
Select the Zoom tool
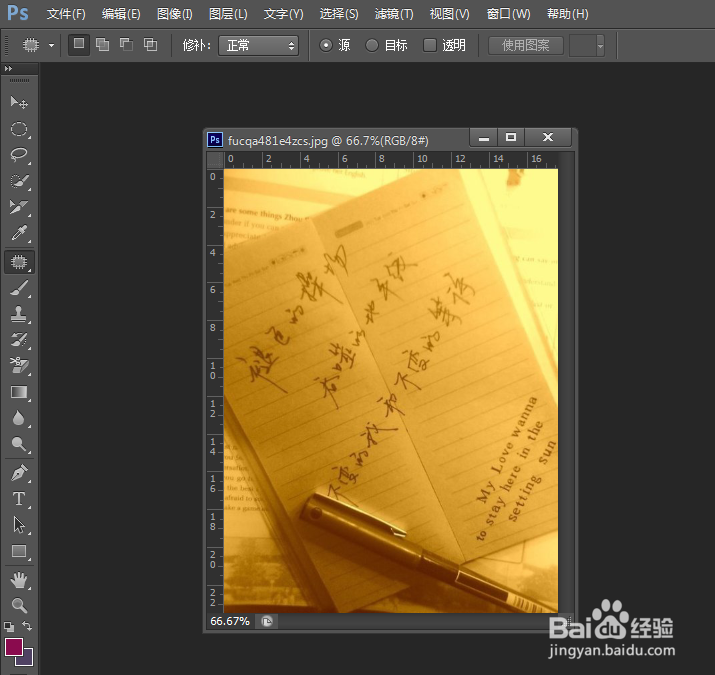click(x=19, y=606)
